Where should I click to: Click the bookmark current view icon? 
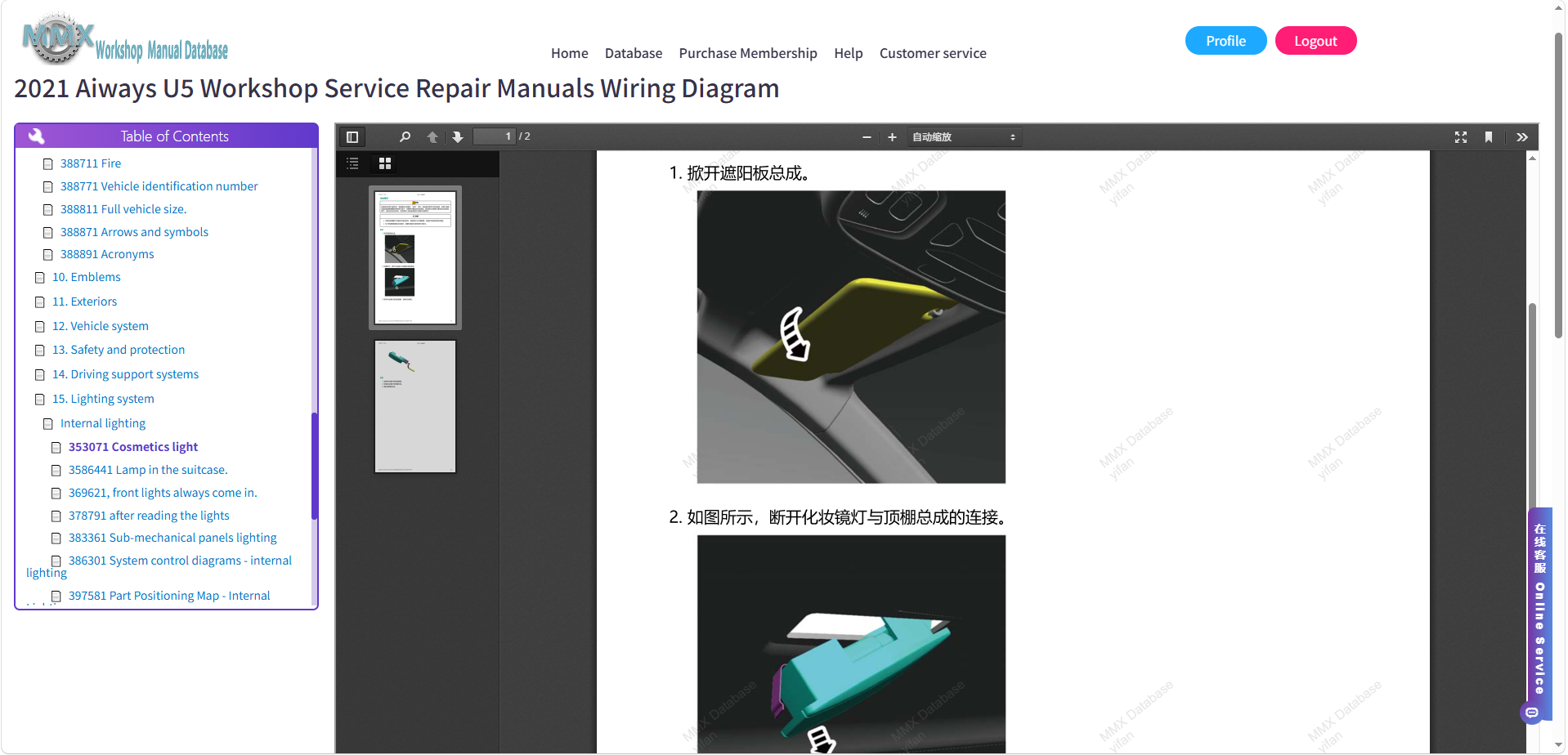pyautogui.click(x=1489, y=137)
